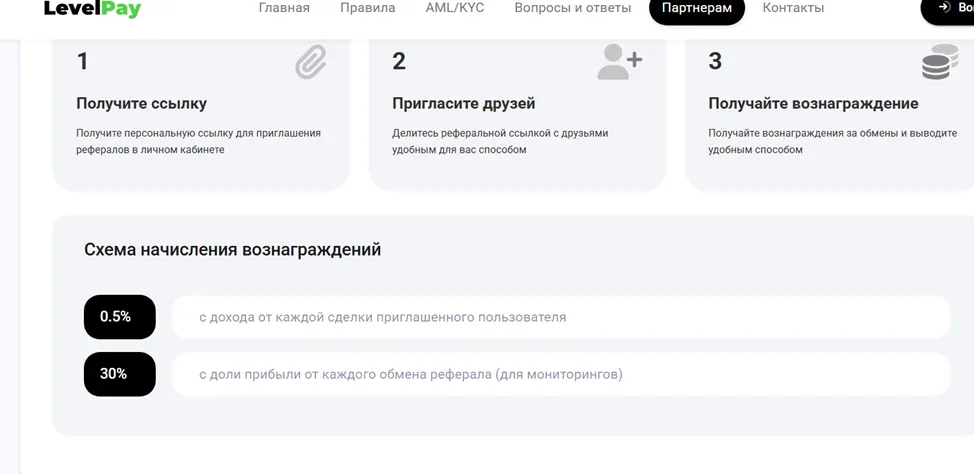Click the paperclip link icon
The image size is (974, 474).
(x=311, y=62)
